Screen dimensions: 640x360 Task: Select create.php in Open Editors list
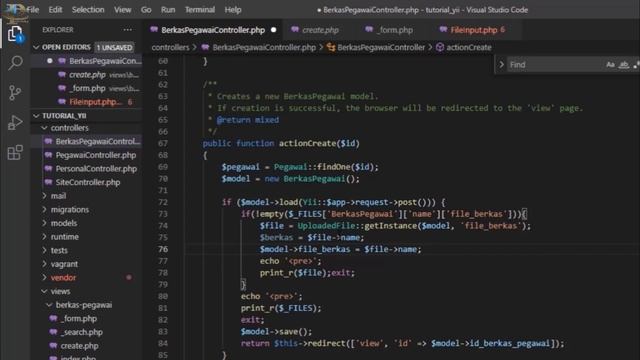(x=88, y=75)
